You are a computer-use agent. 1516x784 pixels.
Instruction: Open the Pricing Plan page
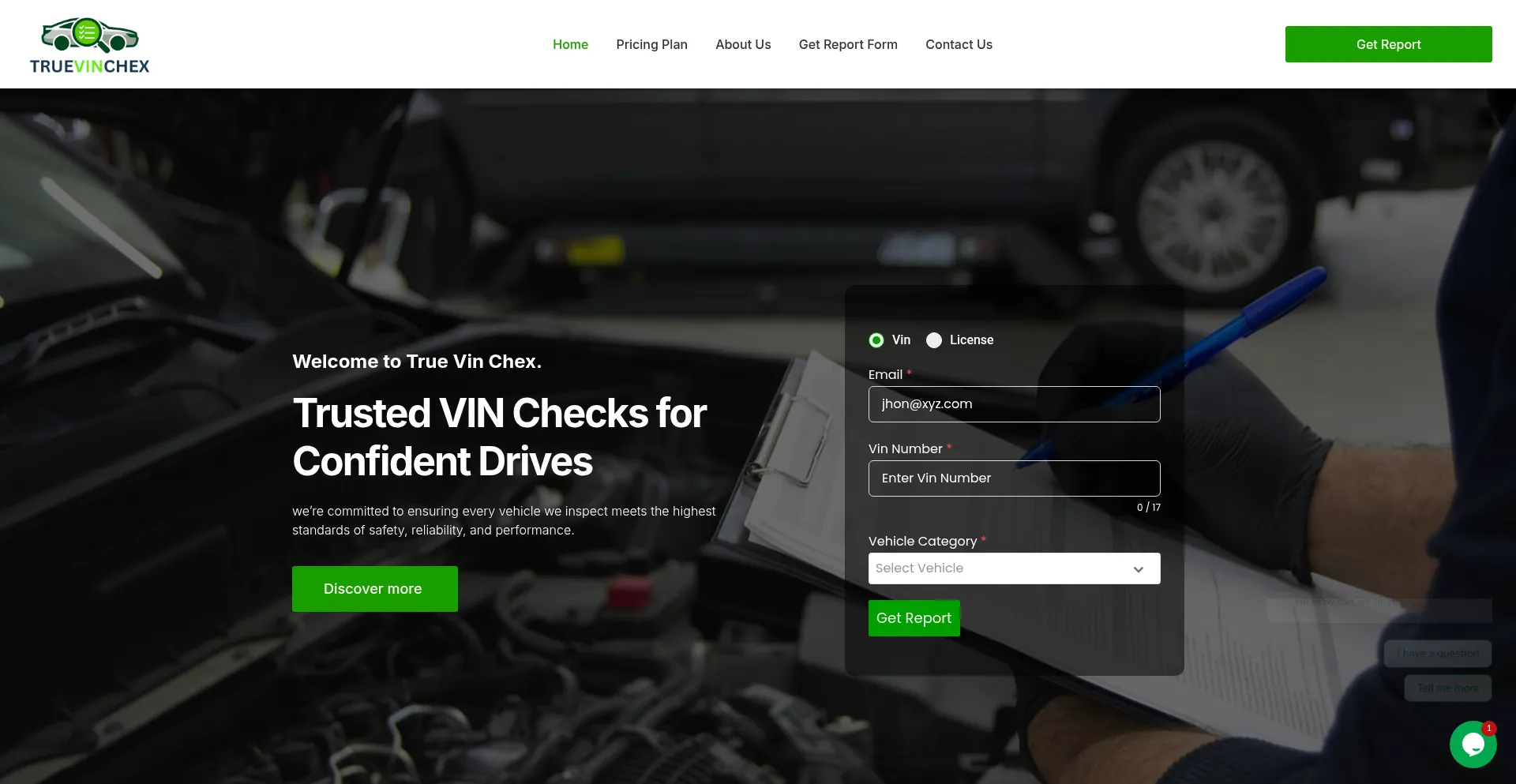tap(651, 44)
